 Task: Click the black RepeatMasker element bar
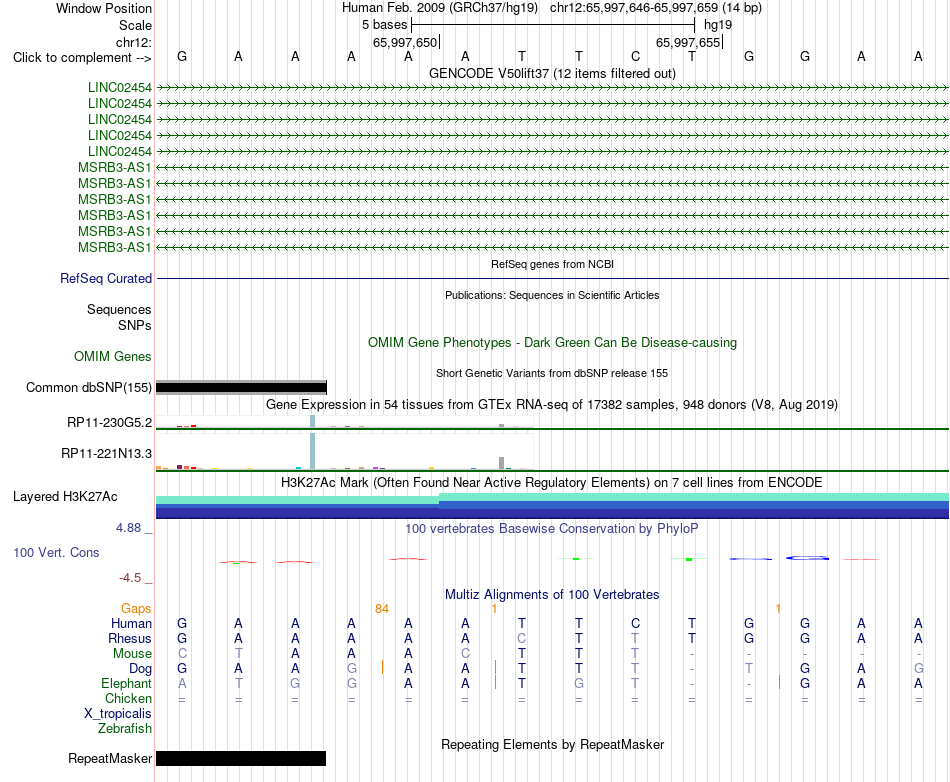(x=241, y=758)
